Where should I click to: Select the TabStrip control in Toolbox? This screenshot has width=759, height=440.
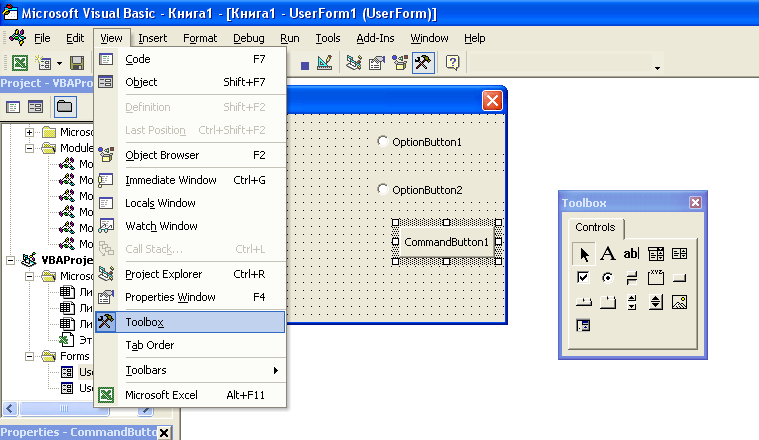(x=583, y=302)
